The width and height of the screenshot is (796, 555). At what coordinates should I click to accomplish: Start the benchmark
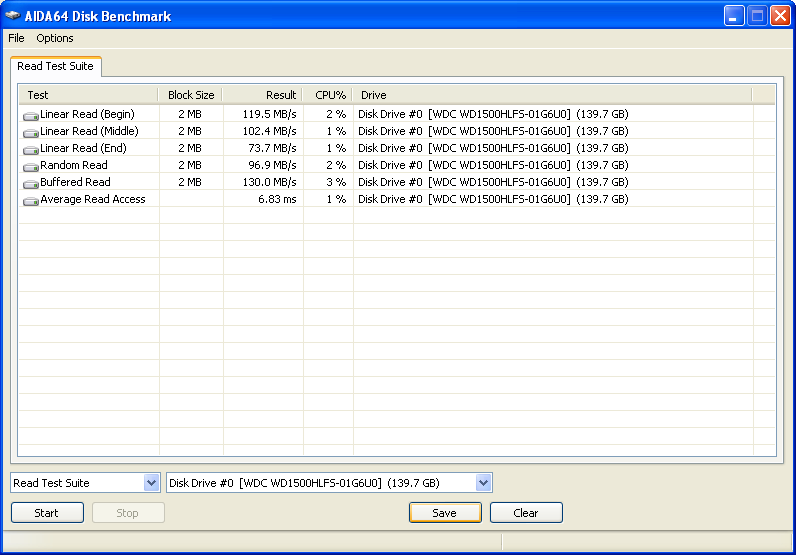coord(47,513)
